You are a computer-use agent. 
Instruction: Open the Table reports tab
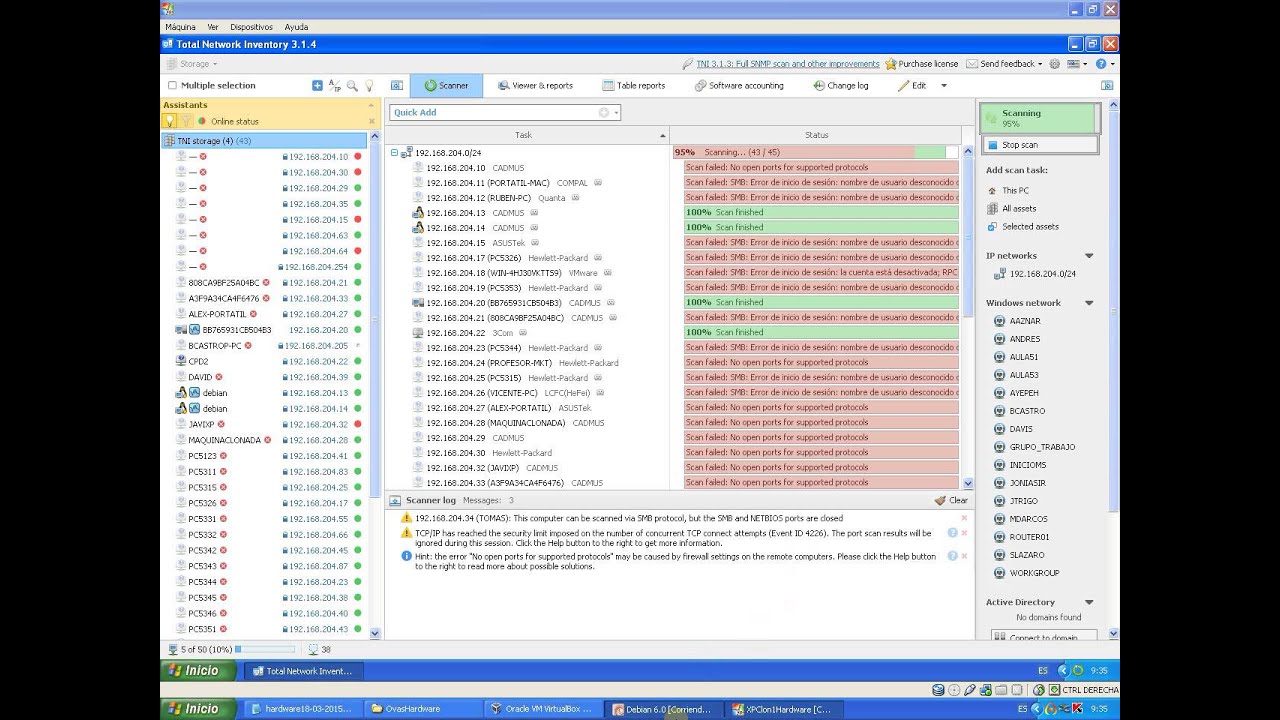click(x=634, y=86)
